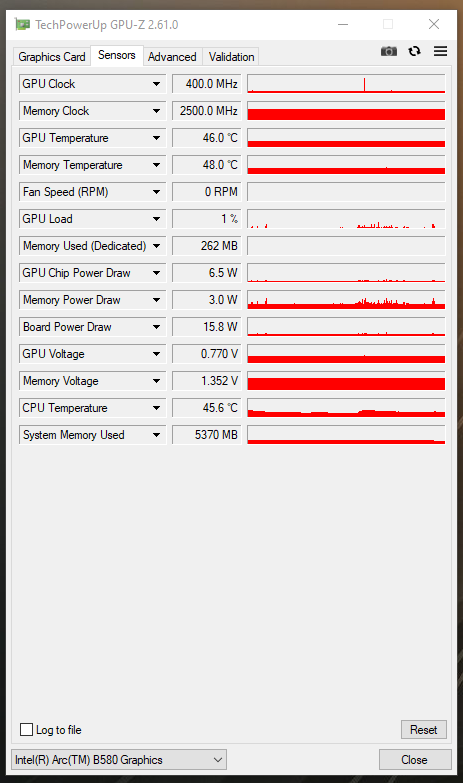Expand the Memory Temperature dropdown
This screenshot has height=783, width=463.
92,165
